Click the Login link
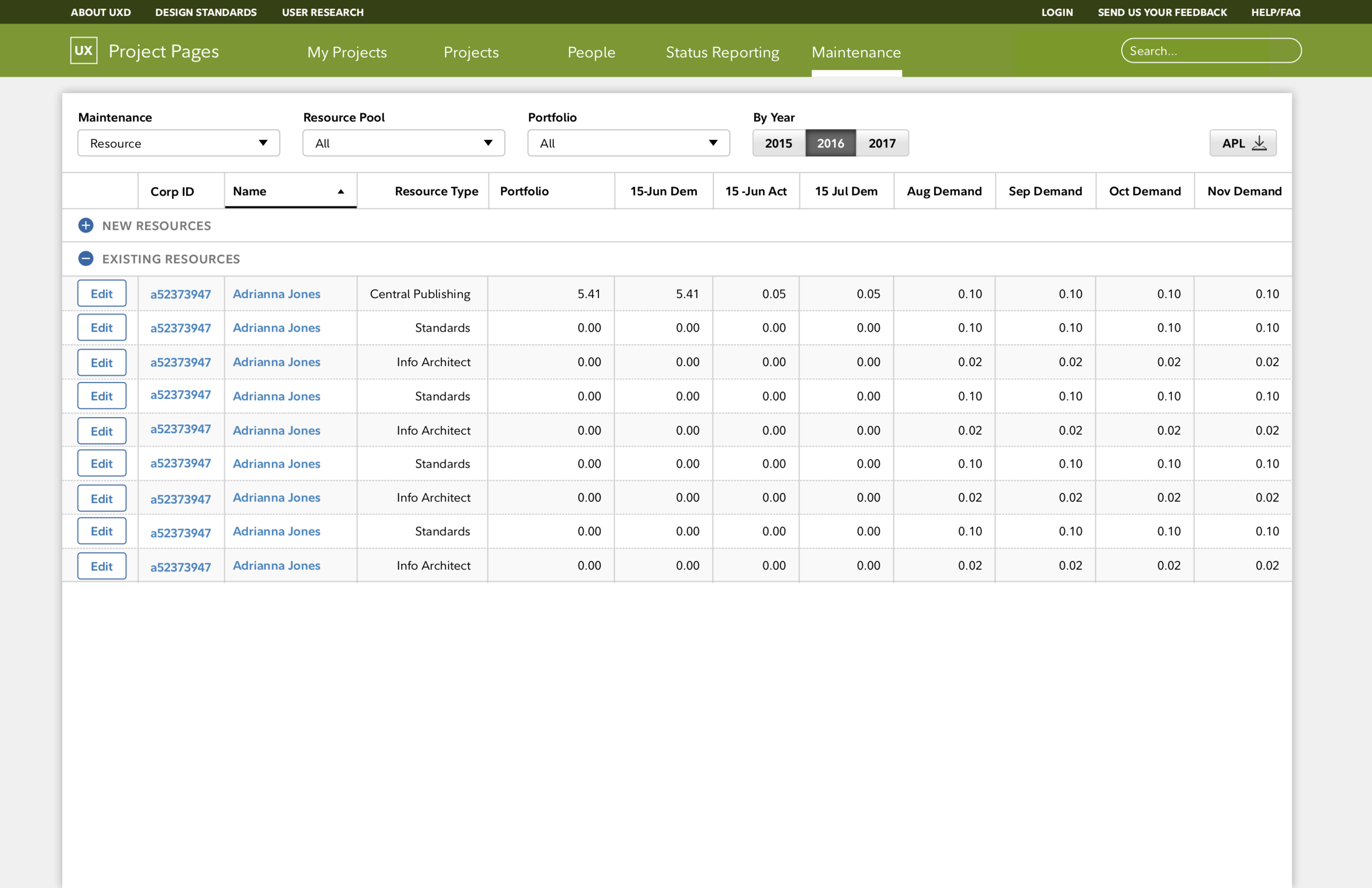1372x888 pixels. point(1056,12)
